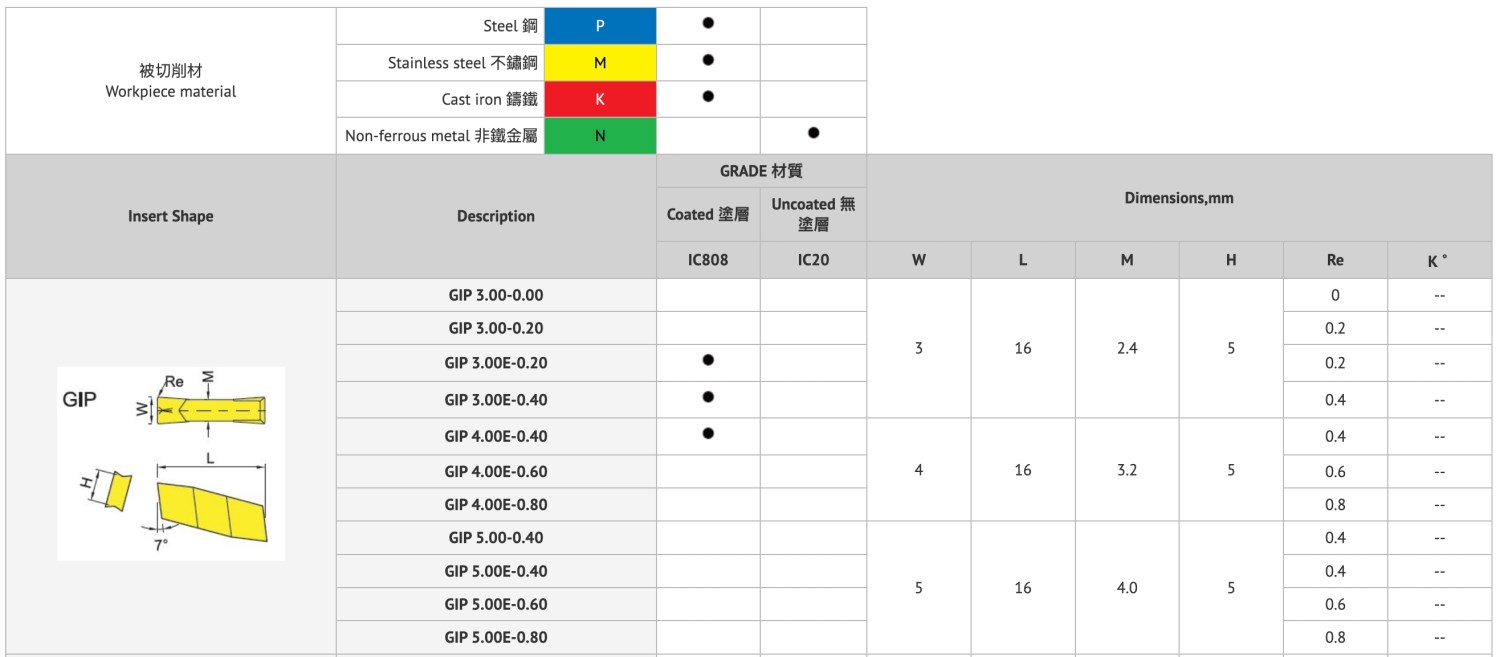Select the GIP 4.00E-0.60 description
This screenshot has height=657, width=1500.
tap(496, 471)
